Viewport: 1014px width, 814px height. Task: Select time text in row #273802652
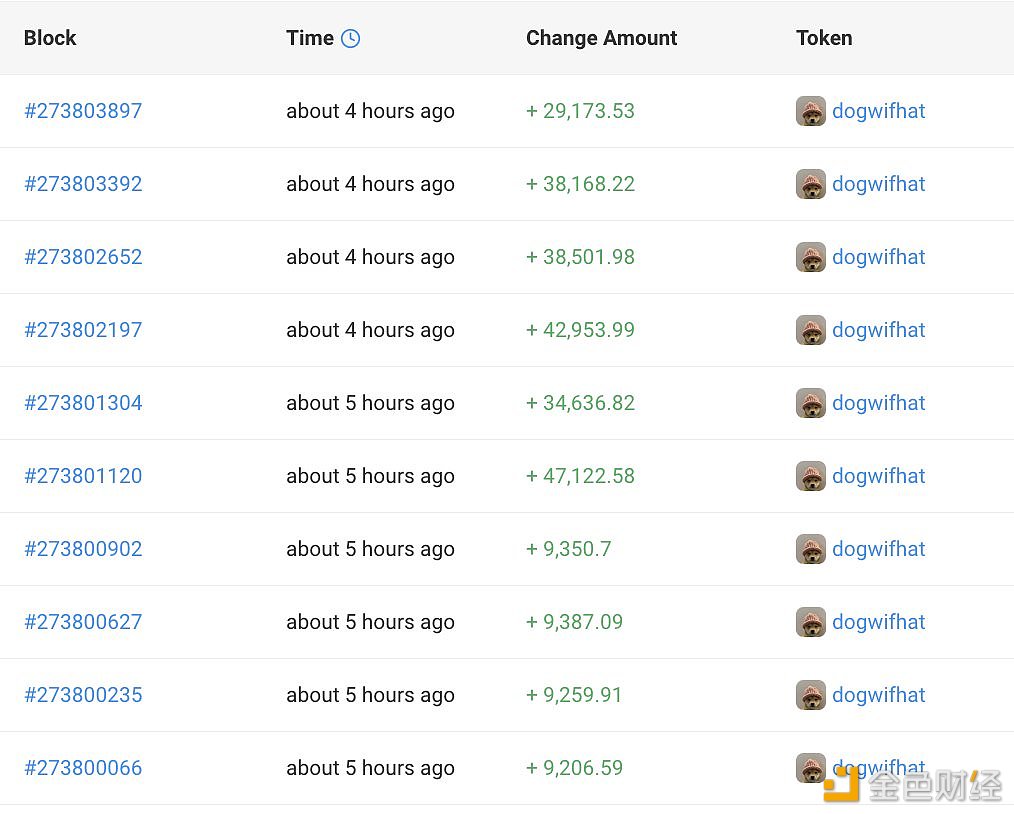pos(371,257)
